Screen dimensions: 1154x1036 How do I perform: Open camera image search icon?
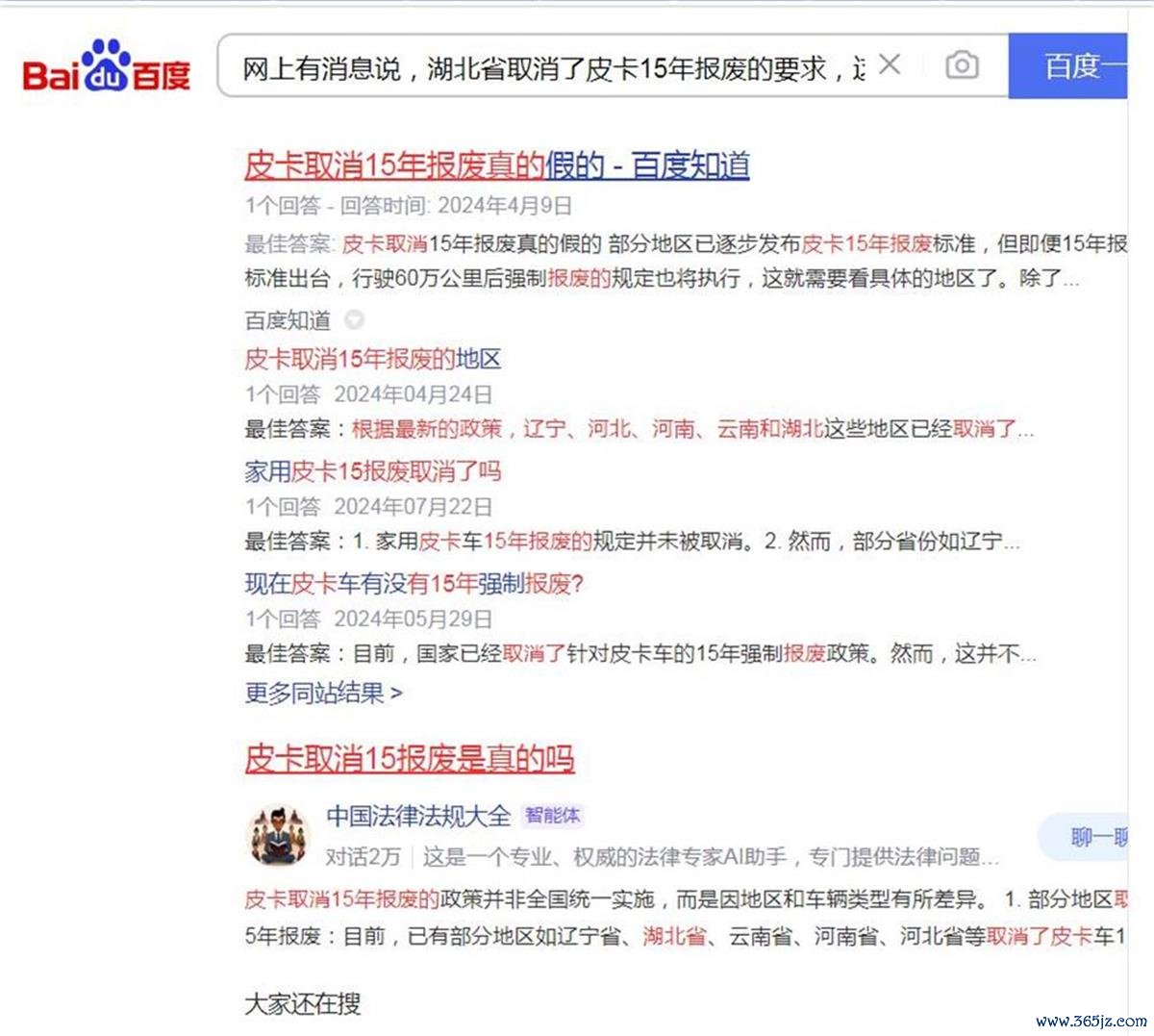[962, 65]
